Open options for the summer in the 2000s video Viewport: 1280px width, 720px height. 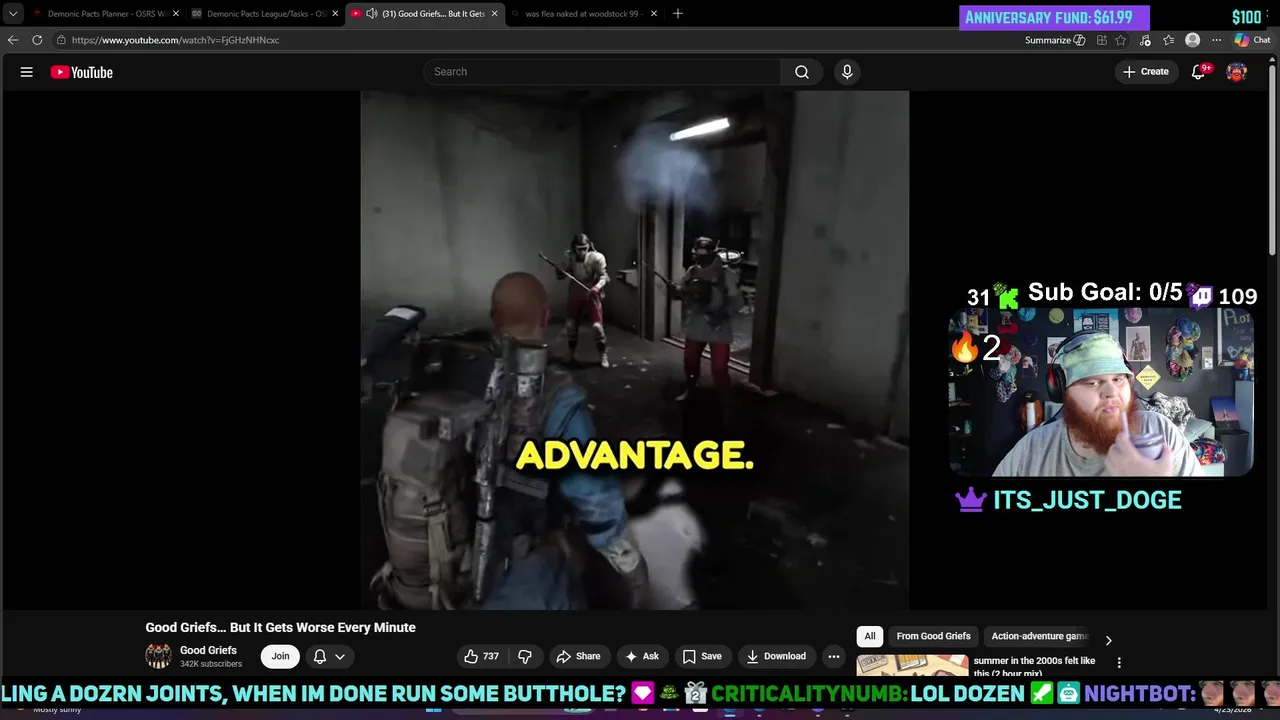tap(1119, 662)
